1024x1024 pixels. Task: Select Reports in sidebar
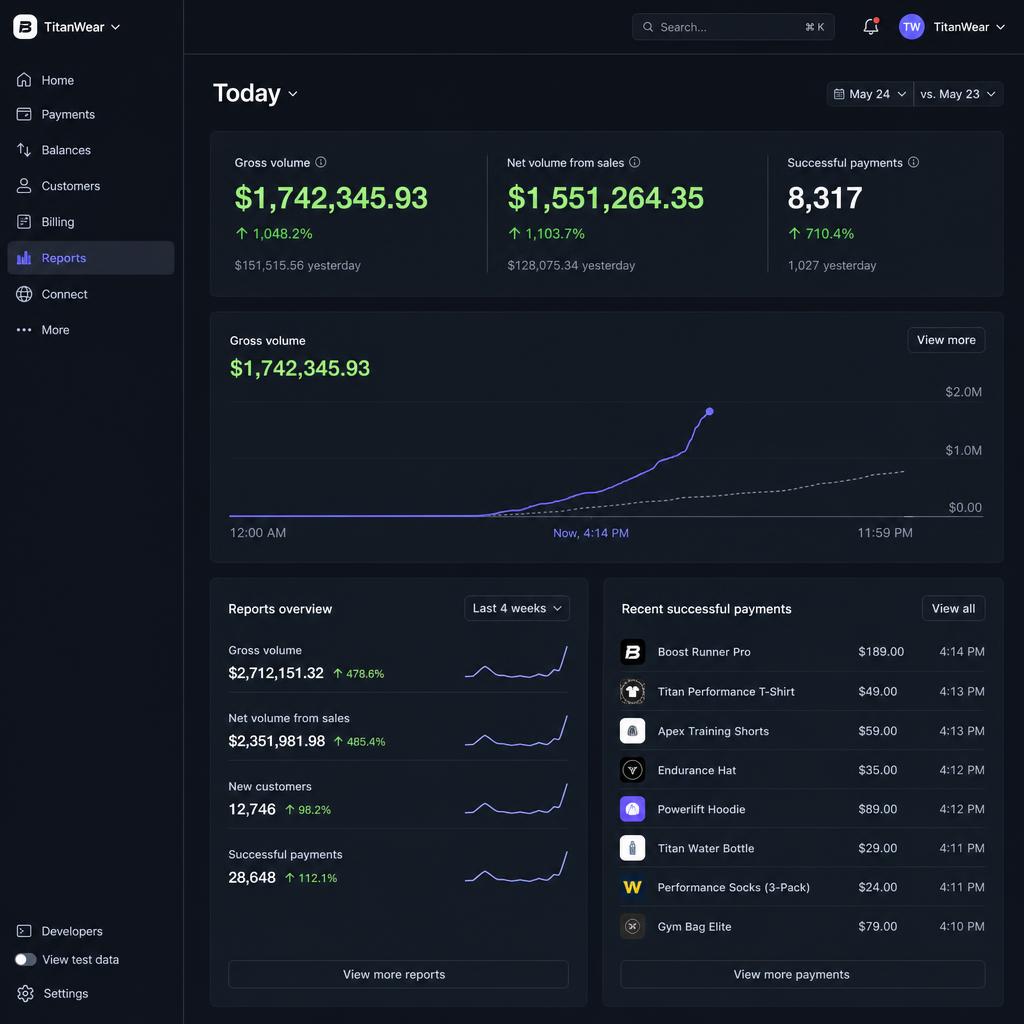click(91, 257)
